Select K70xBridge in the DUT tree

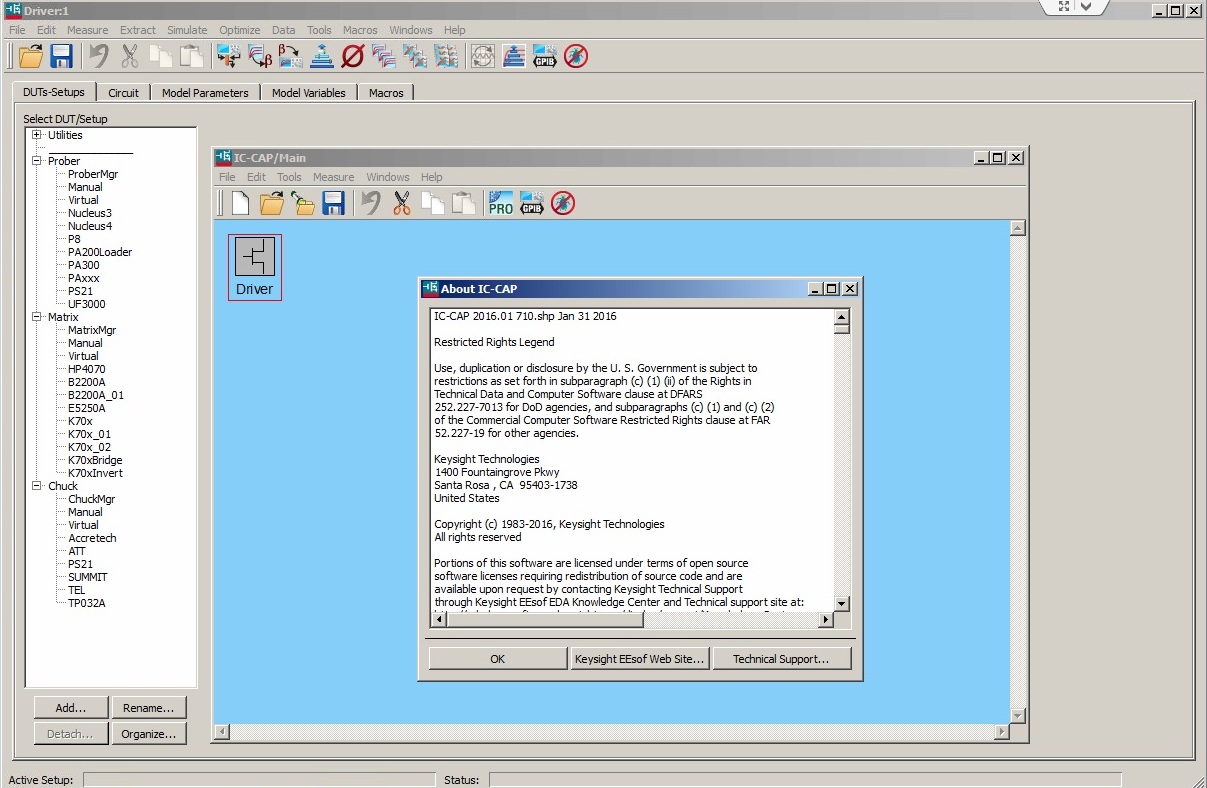point(96,460)
